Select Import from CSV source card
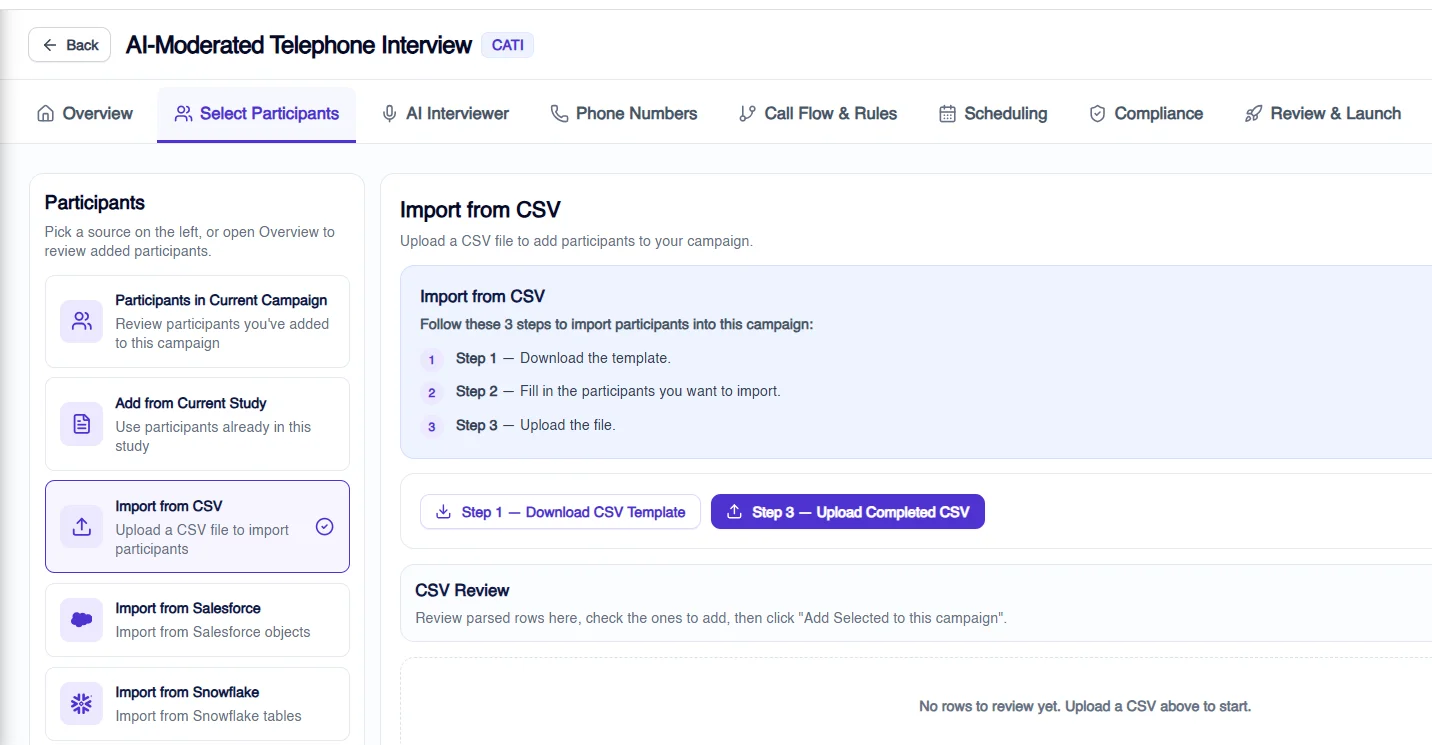 (x=197, y=527)
